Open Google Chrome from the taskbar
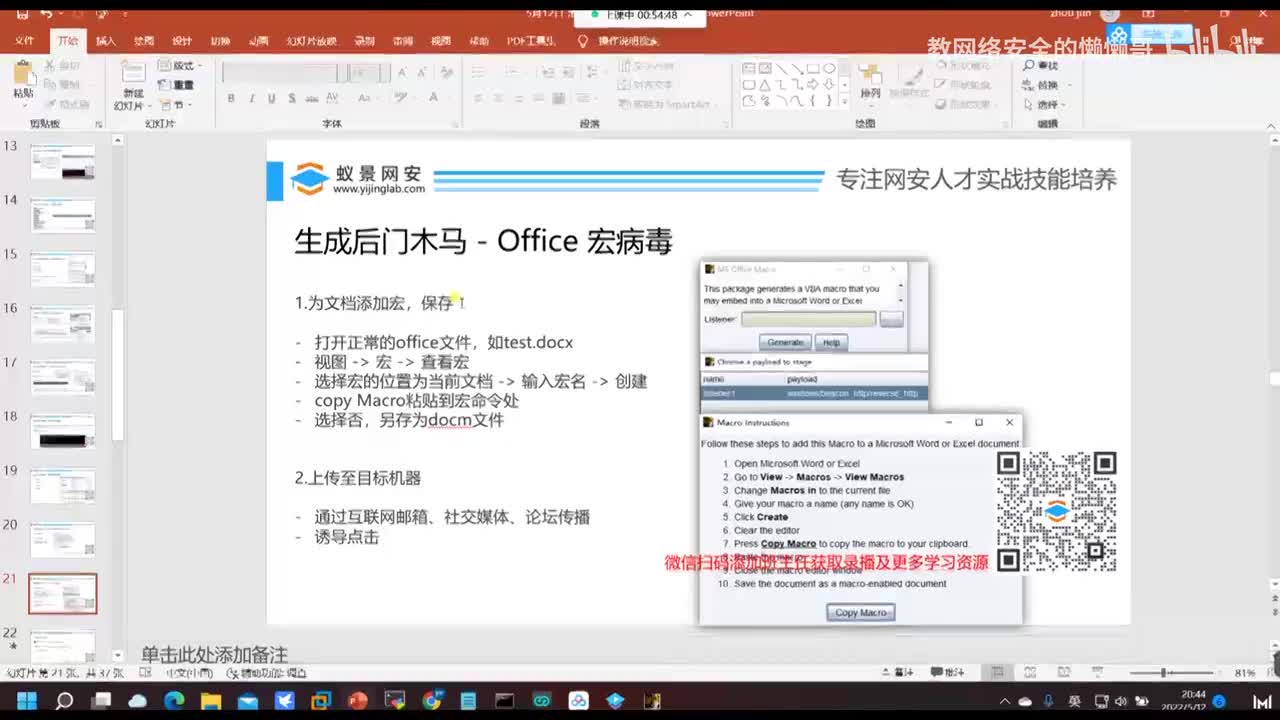The width and height of the screenshot is (1280, 720). click(x=431, y=701)
